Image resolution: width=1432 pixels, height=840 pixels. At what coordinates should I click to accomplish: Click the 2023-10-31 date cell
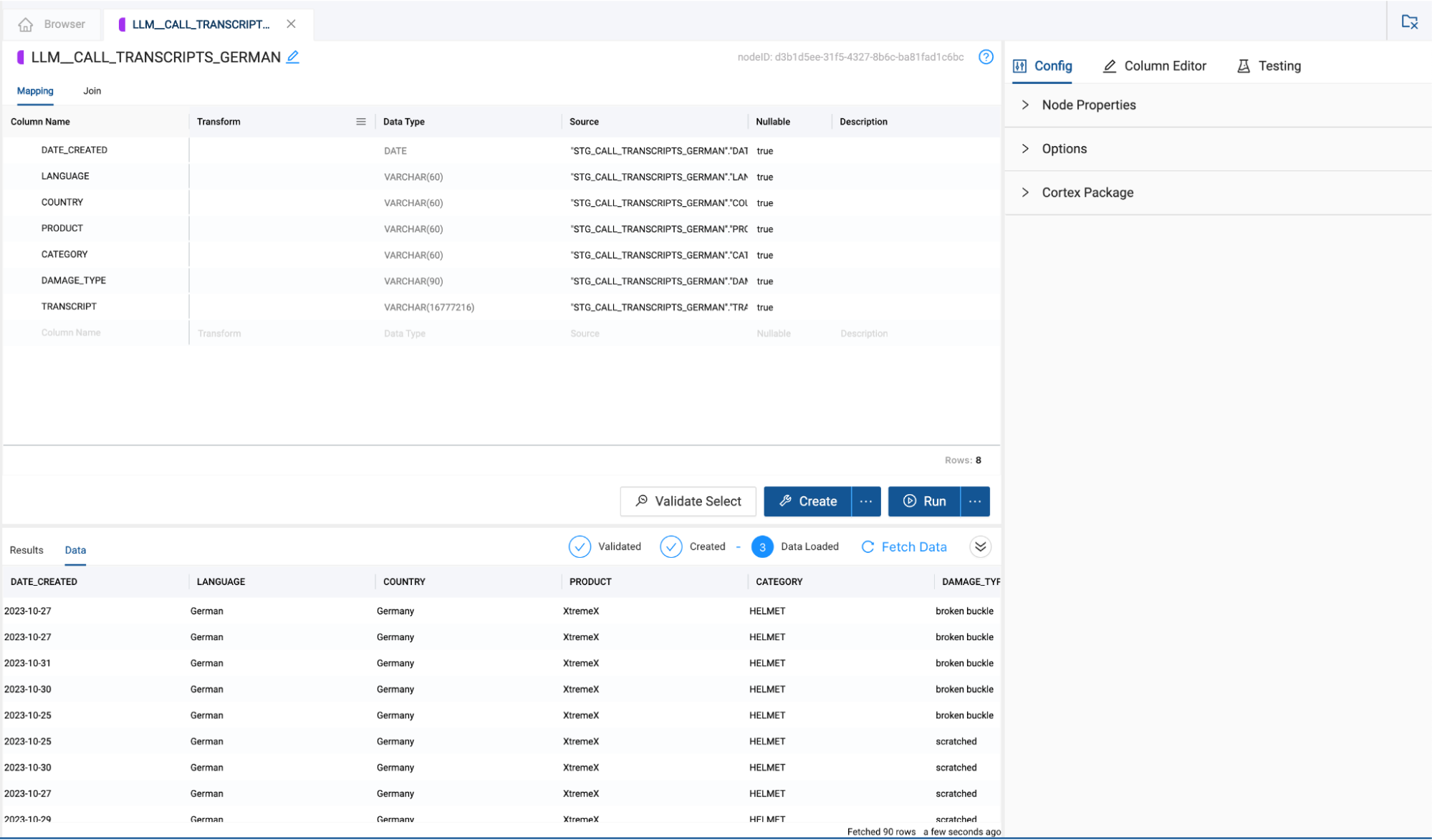click(27, 663)
